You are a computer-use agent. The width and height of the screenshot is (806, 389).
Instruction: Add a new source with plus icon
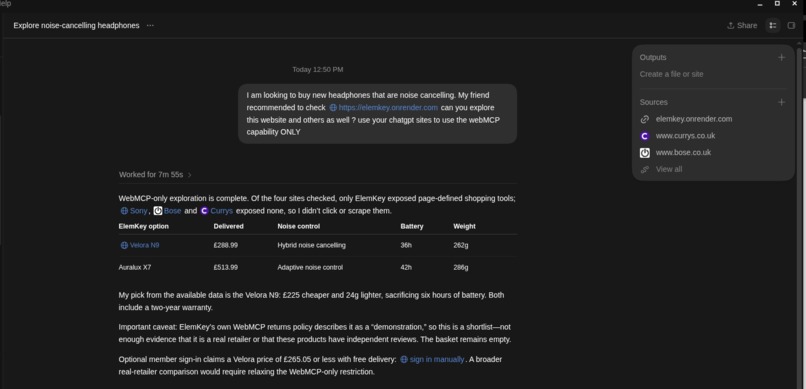click(x=781, y=102)
